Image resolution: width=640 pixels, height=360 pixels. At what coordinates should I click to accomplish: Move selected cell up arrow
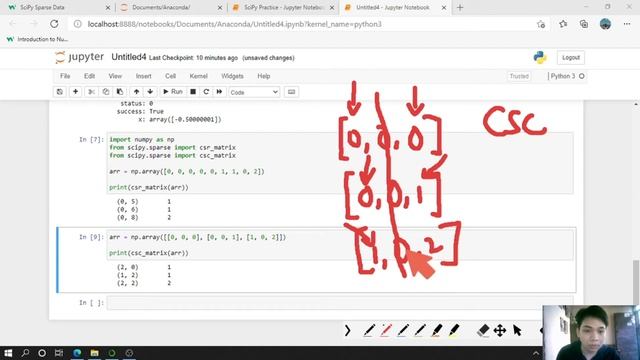coord(136,92)
